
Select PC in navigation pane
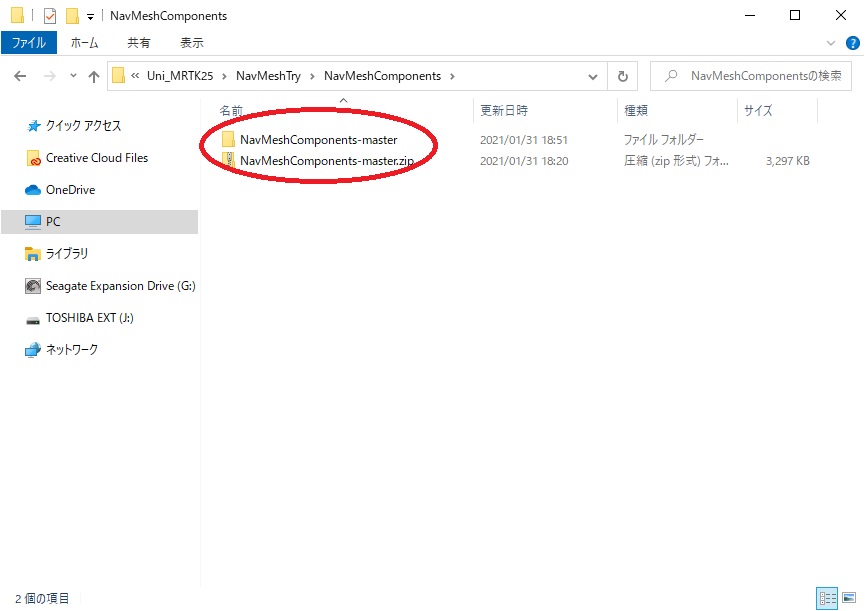[x=99, y=222]
